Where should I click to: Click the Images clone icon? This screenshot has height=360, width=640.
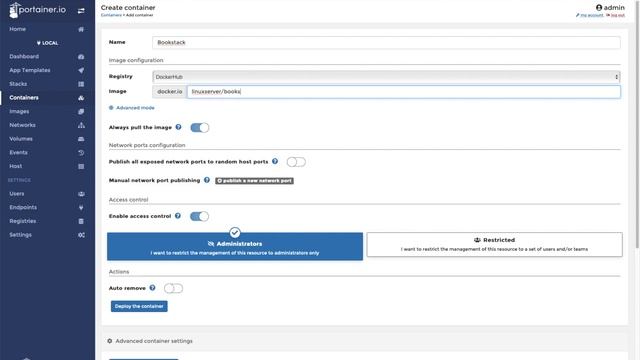click(81, 111)
